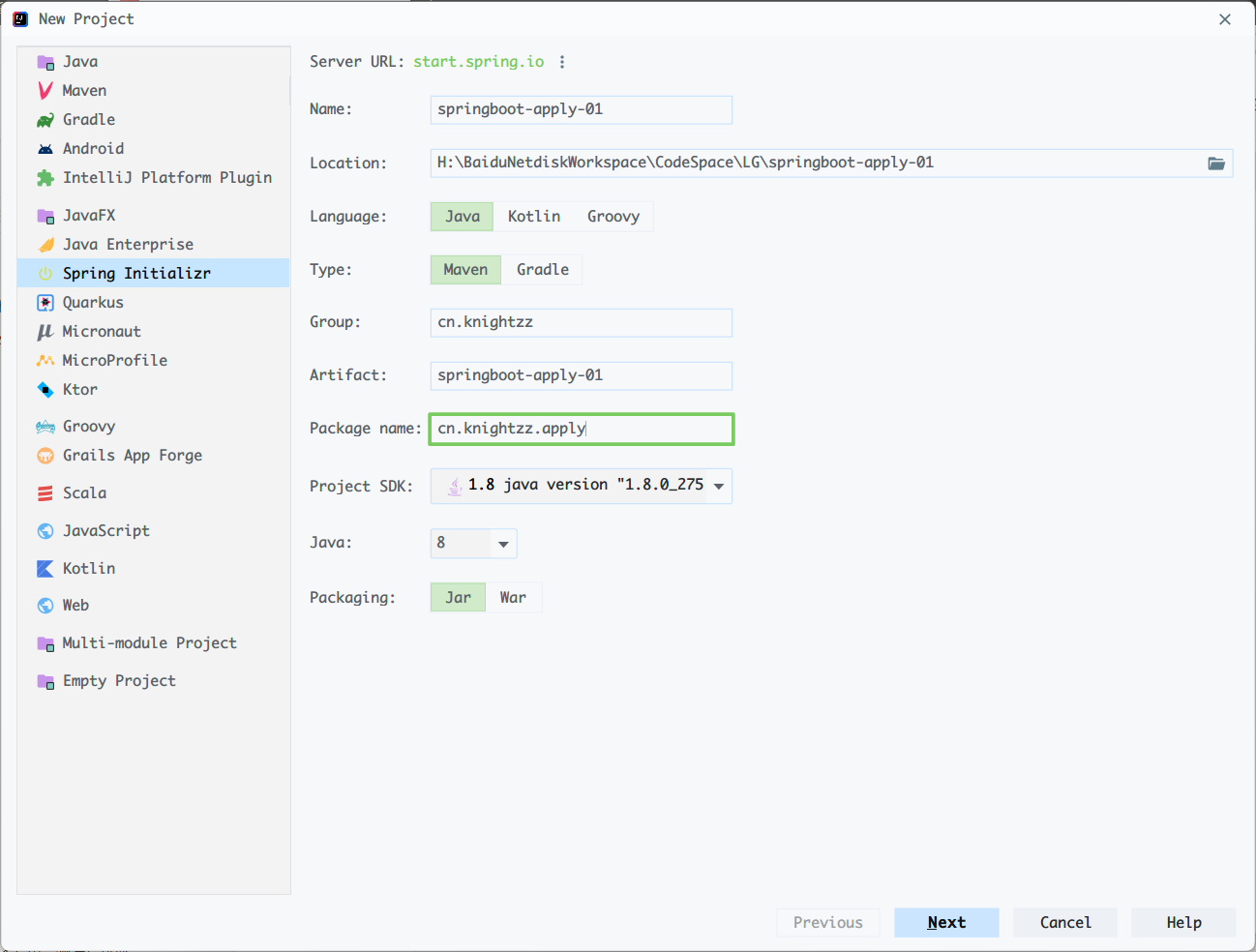Focus the Group input field

tap(581, 323)
